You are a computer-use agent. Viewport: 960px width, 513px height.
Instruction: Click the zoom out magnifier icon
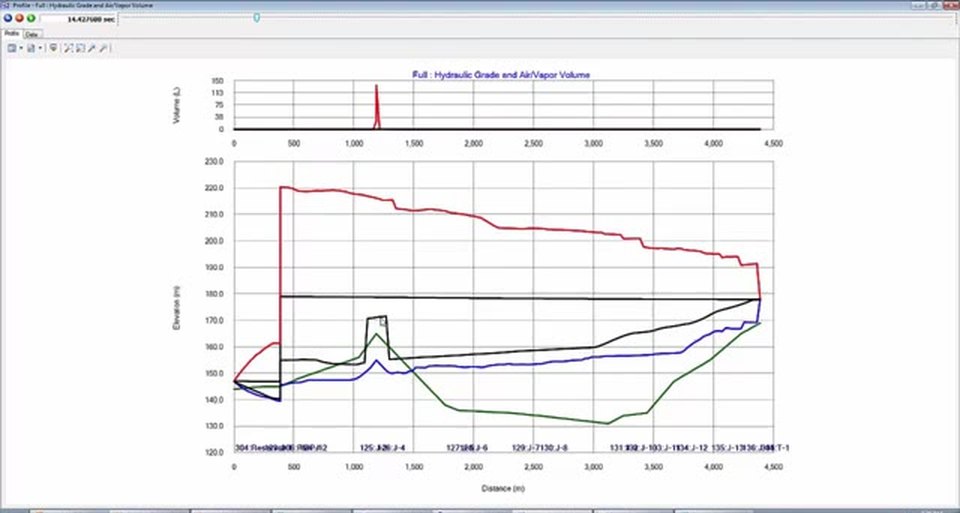[x=103, y=48]
